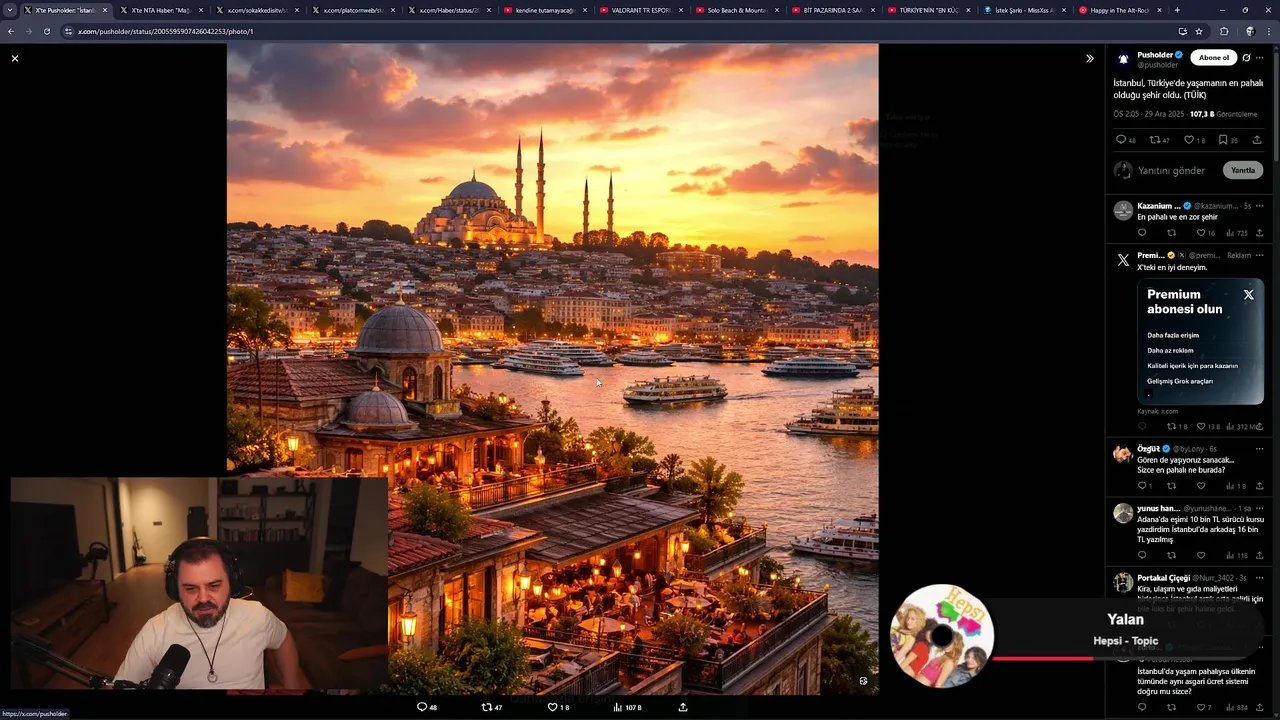Switch to BİT PAZARINDA 2 SAAT tab

click(833, 10)
